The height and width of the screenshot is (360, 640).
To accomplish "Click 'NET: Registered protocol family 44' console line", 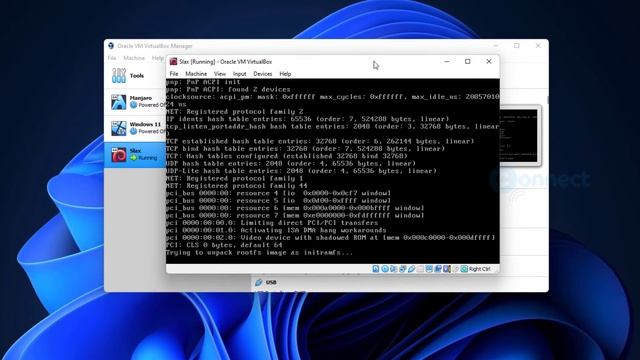I will point(237,186).
